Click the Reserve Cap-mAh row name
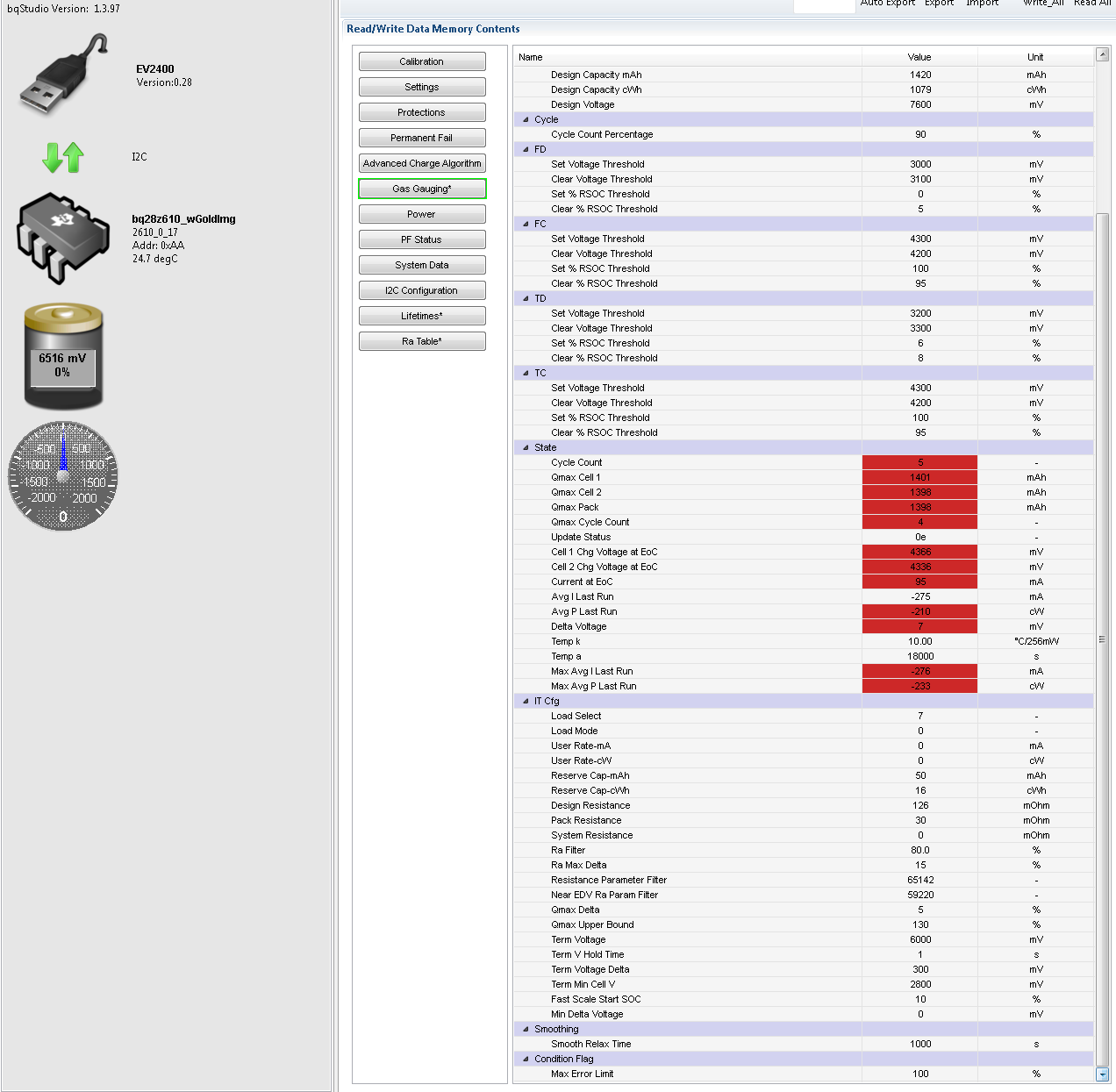The width and height of the screenshot is (1116, 1092). (590, 775)
